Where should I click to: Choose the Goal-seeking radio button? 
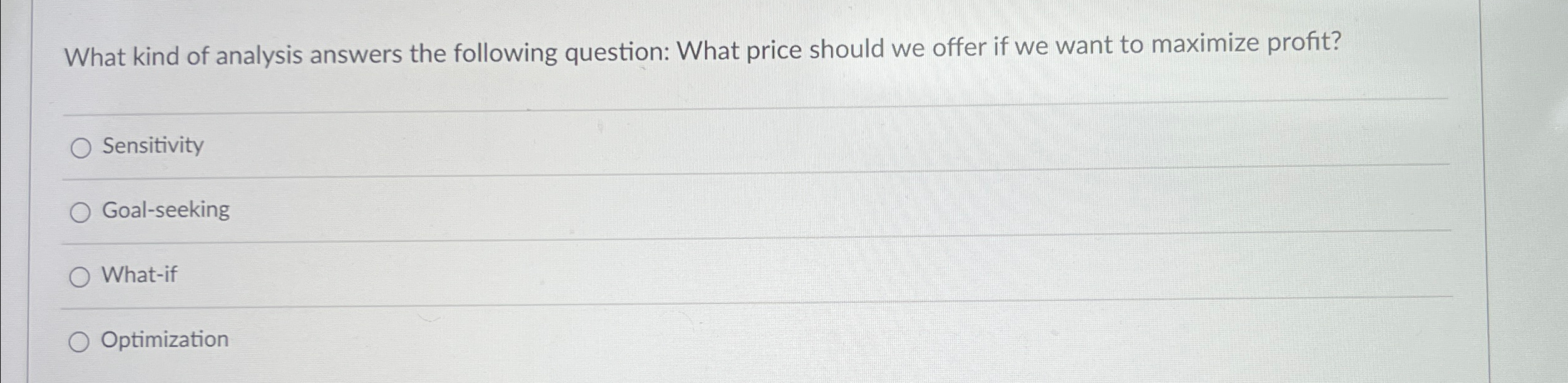80,213
